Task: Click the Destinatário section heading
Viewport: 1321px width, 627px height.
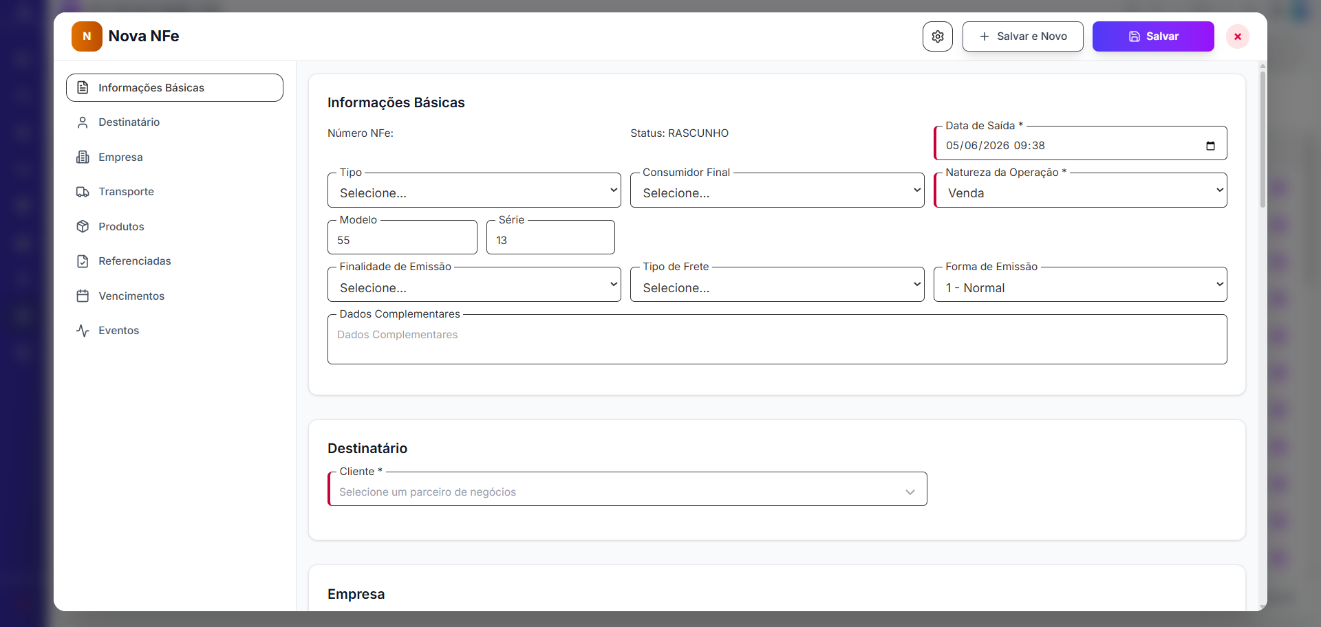Action: tap(368, 449)
